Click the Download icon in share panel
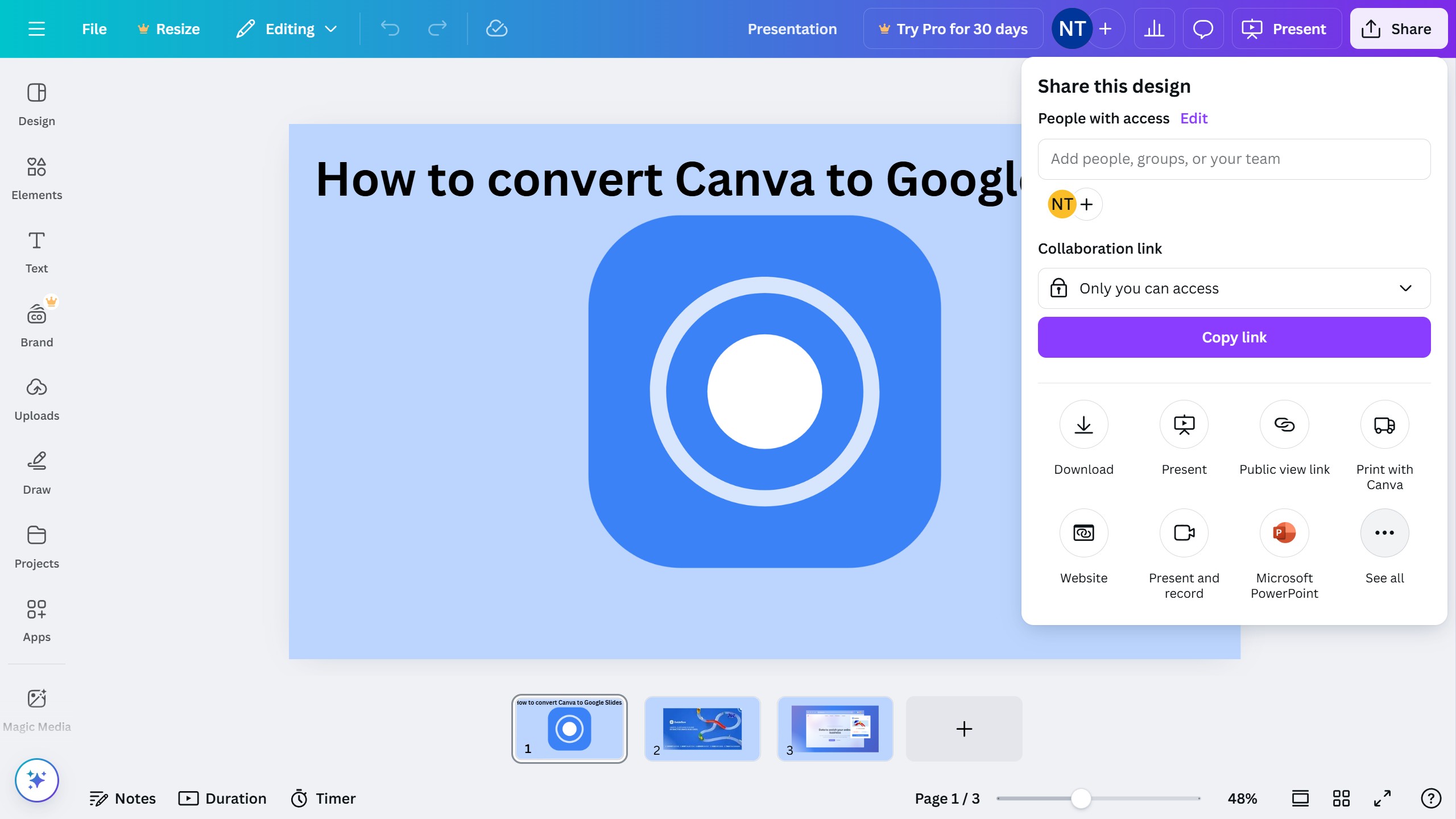Viewport: 1456px width, 819px height. (x=1083, y=424)
